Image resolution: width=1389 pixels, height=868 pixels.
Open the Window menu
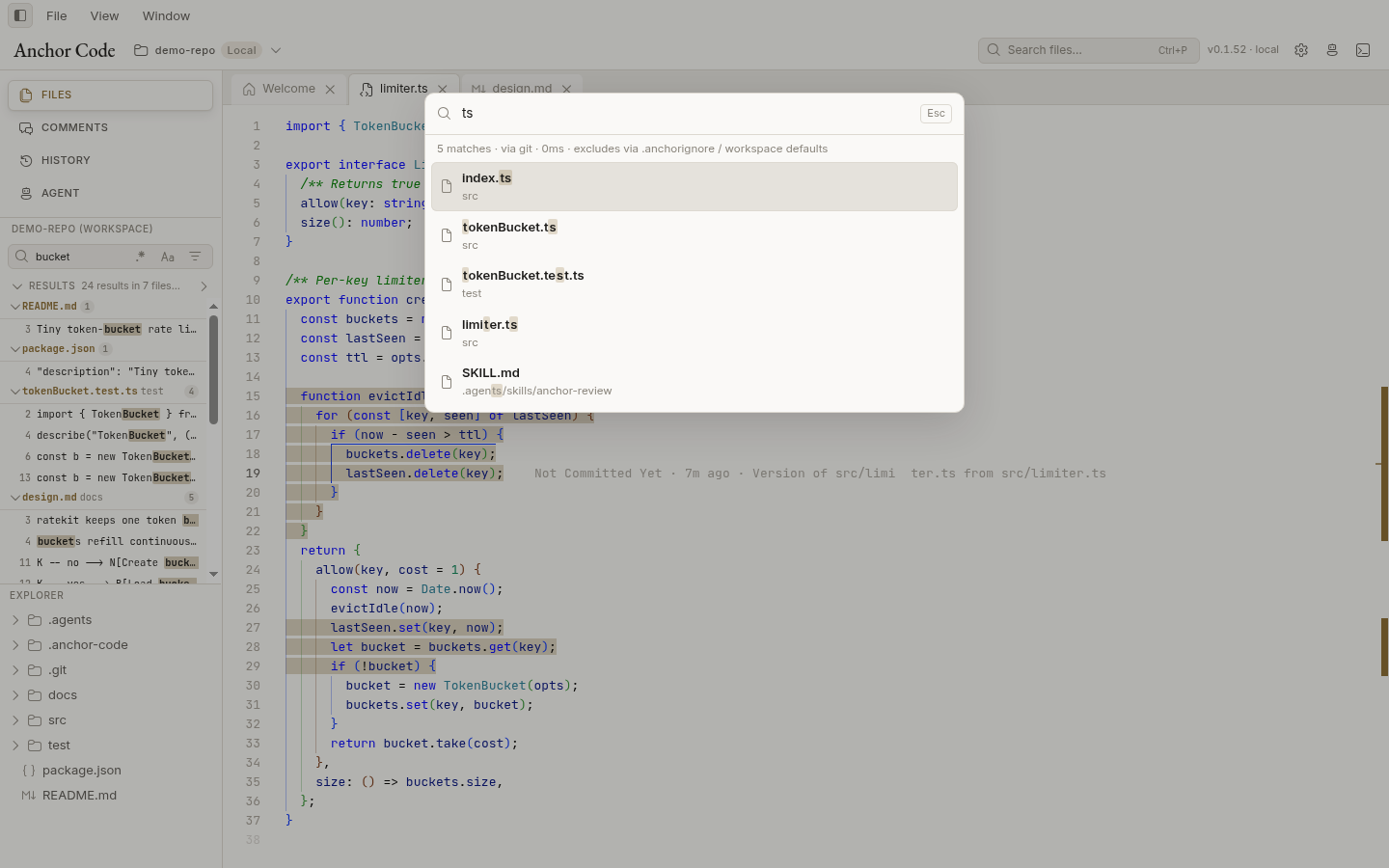pos(166,15)
